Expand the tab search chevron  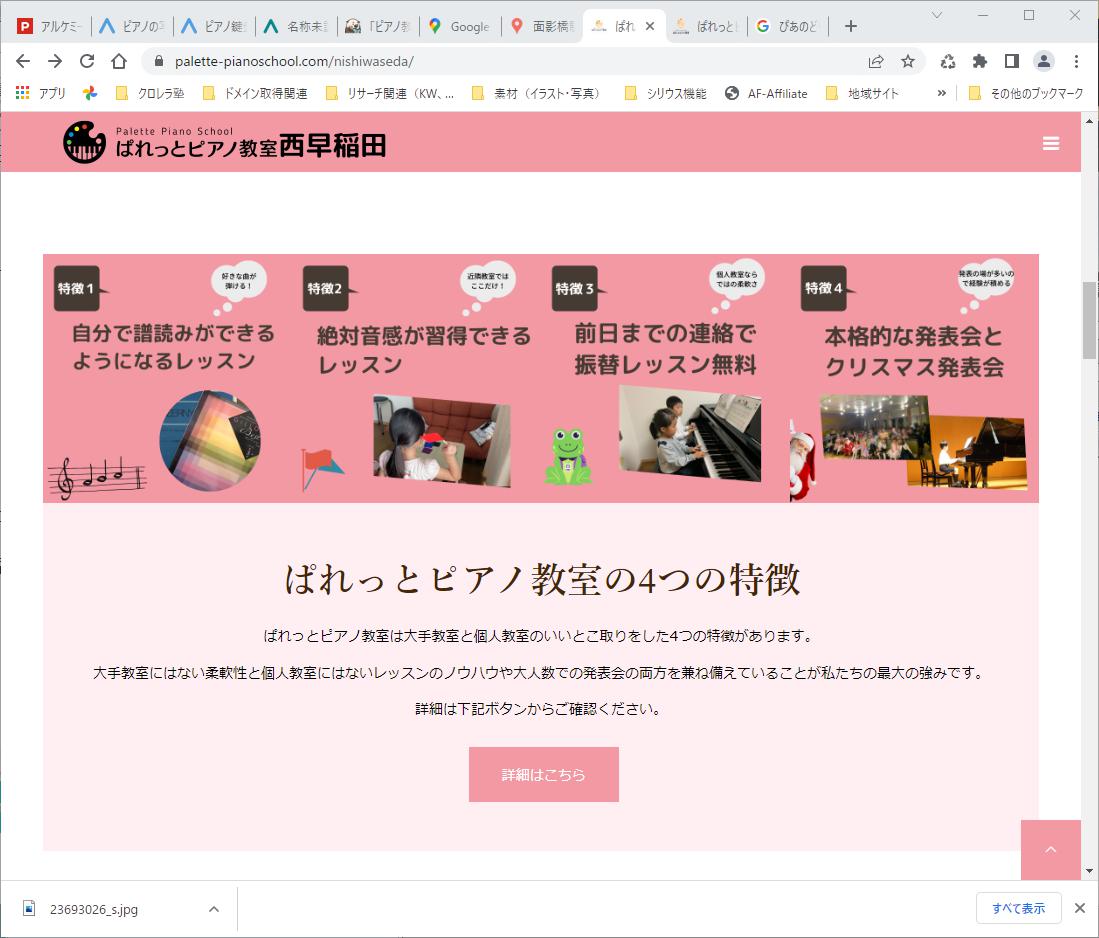tap(937, 15)
